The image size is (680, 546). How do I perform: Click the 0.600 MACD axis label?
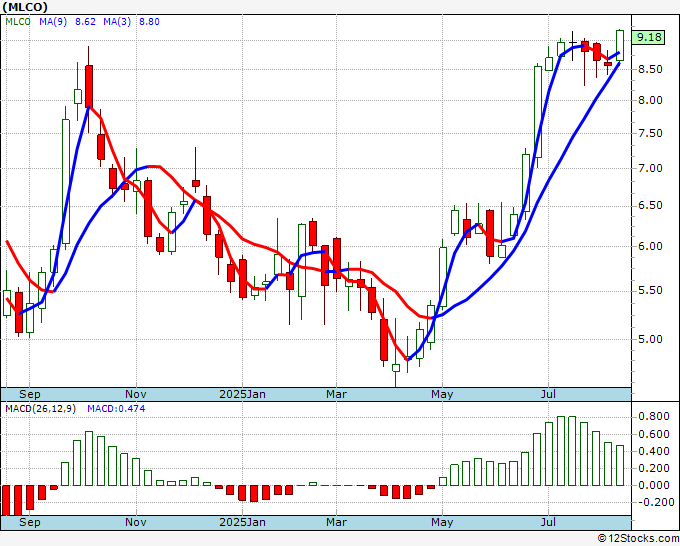pyautogui.click(x=654, y=435)
